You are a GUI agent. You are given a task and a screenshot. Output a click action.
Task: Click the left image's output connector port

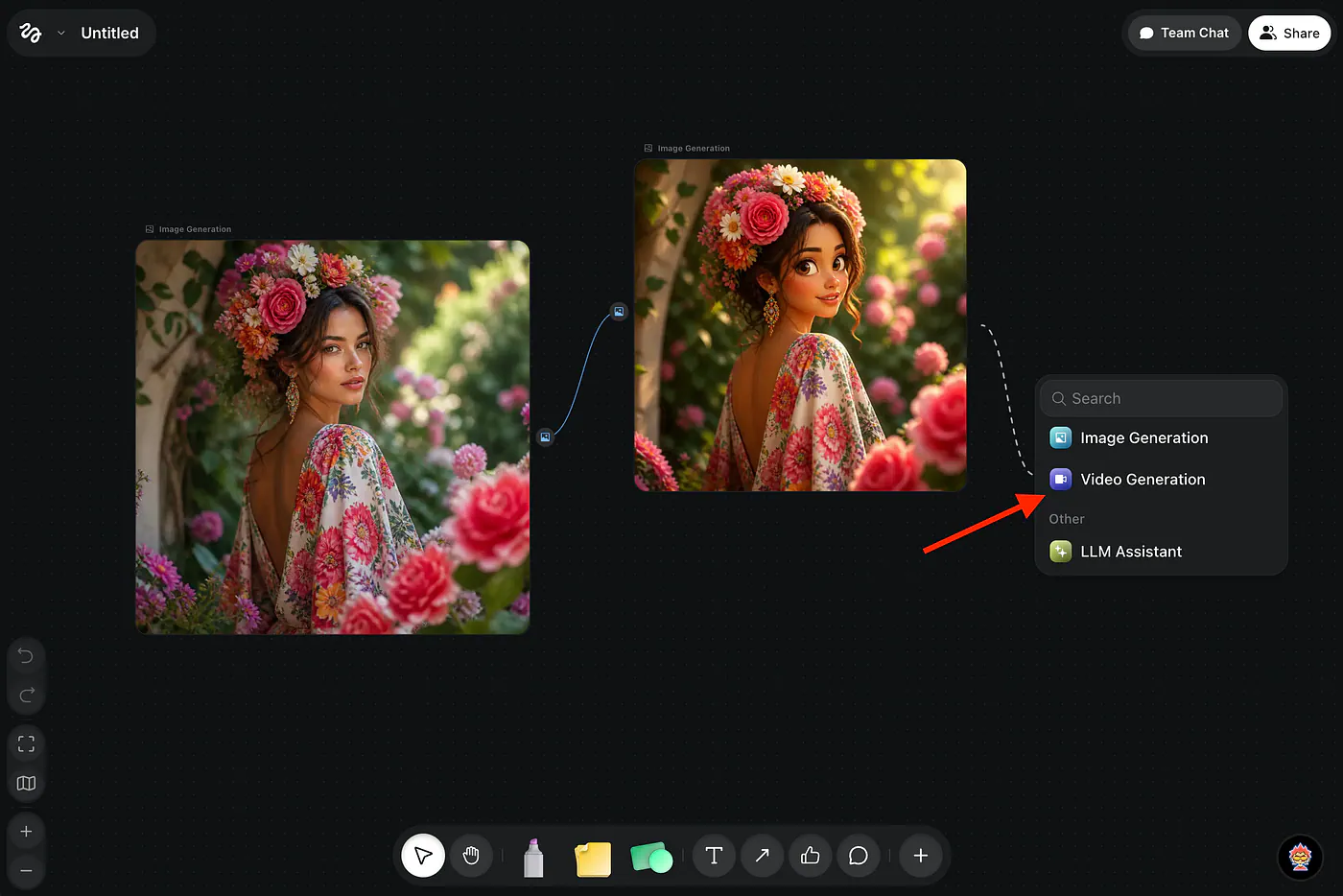coord(545,437)
